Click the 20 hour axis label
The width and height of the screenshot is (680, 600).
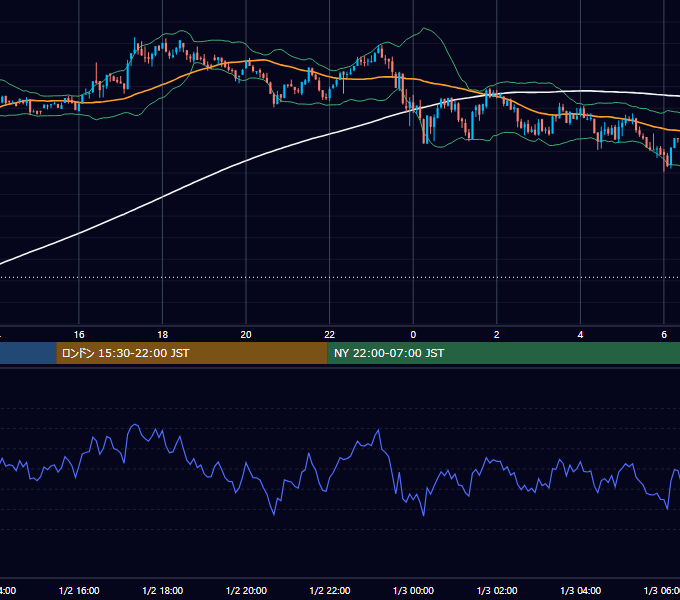[246, 335]
